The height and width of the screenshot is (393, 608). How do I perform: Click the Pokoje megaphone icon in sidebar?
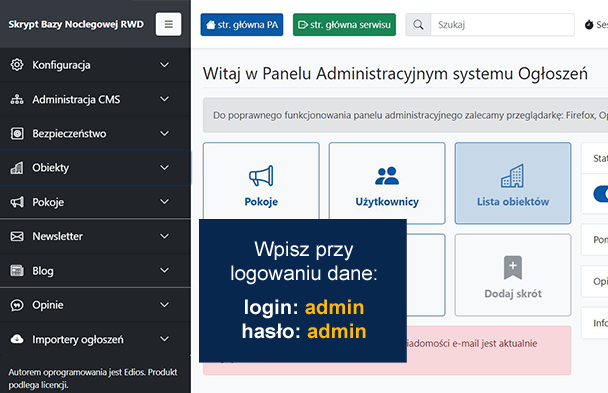click(17, 202)
